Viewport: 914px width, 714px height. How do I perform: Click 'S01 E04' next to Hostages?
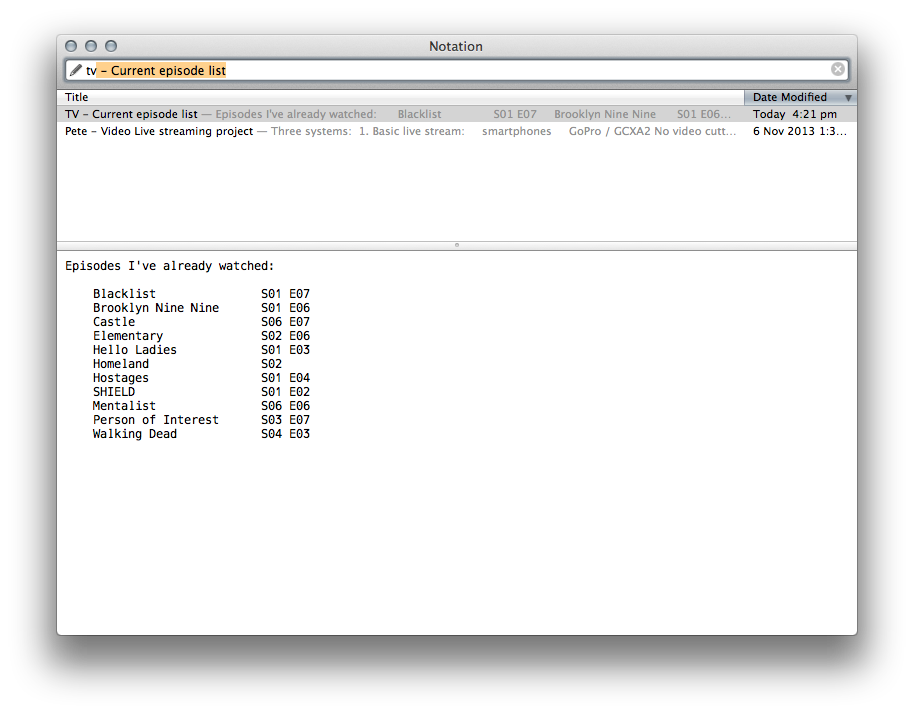pos(286,378)
